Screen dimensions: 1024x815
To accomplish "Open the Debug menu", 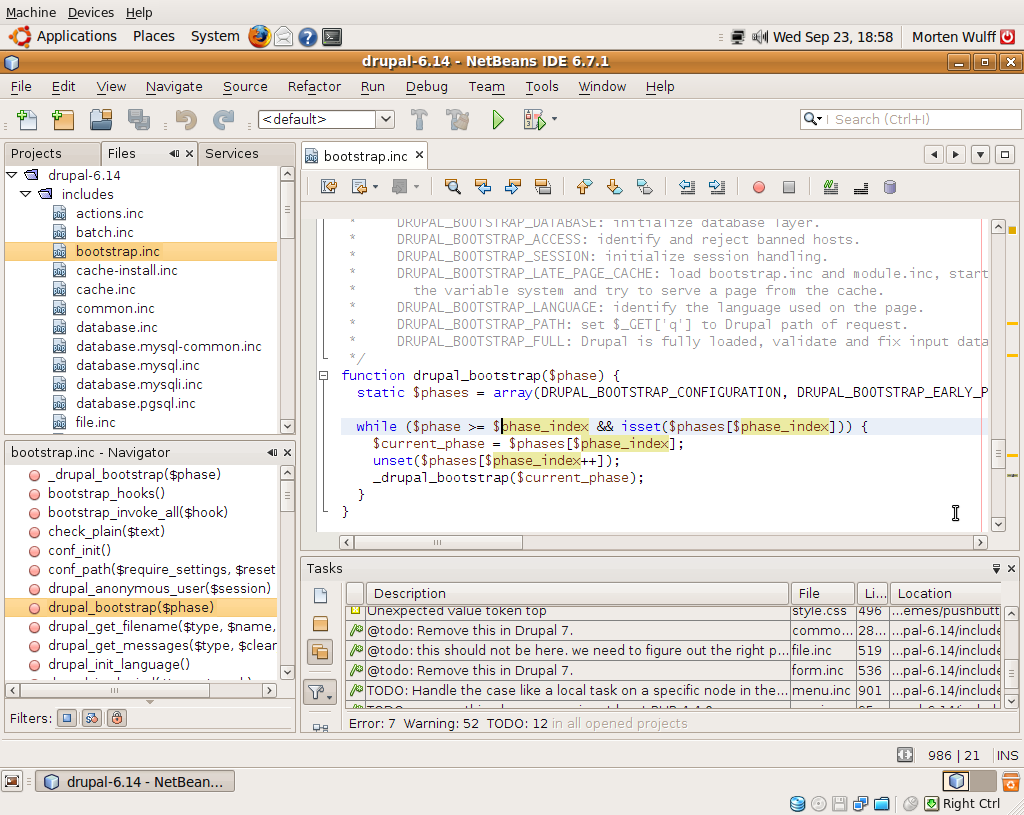I will coord(426,87).
